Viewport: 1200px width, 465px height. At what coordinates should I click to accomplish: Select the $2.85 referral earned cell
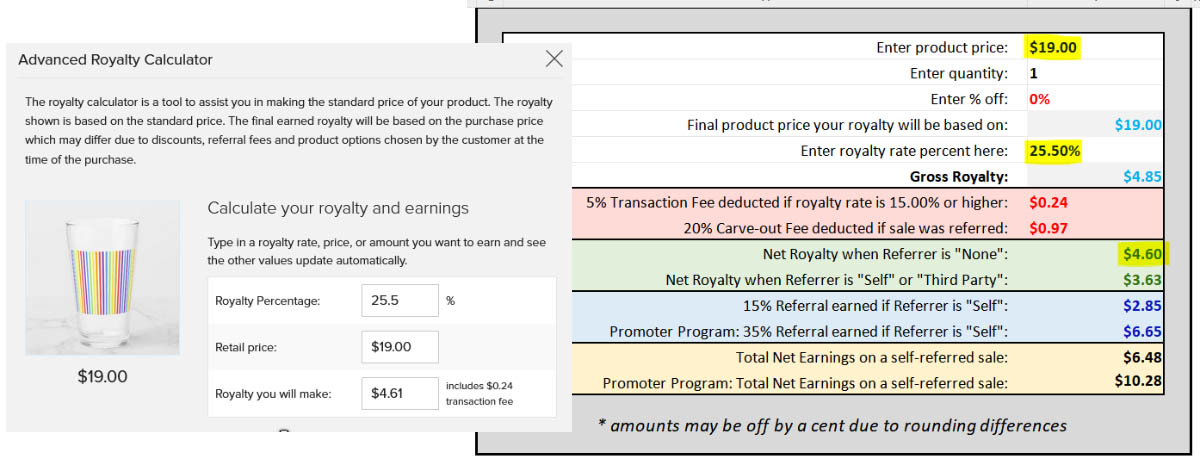coord(1142,306)
